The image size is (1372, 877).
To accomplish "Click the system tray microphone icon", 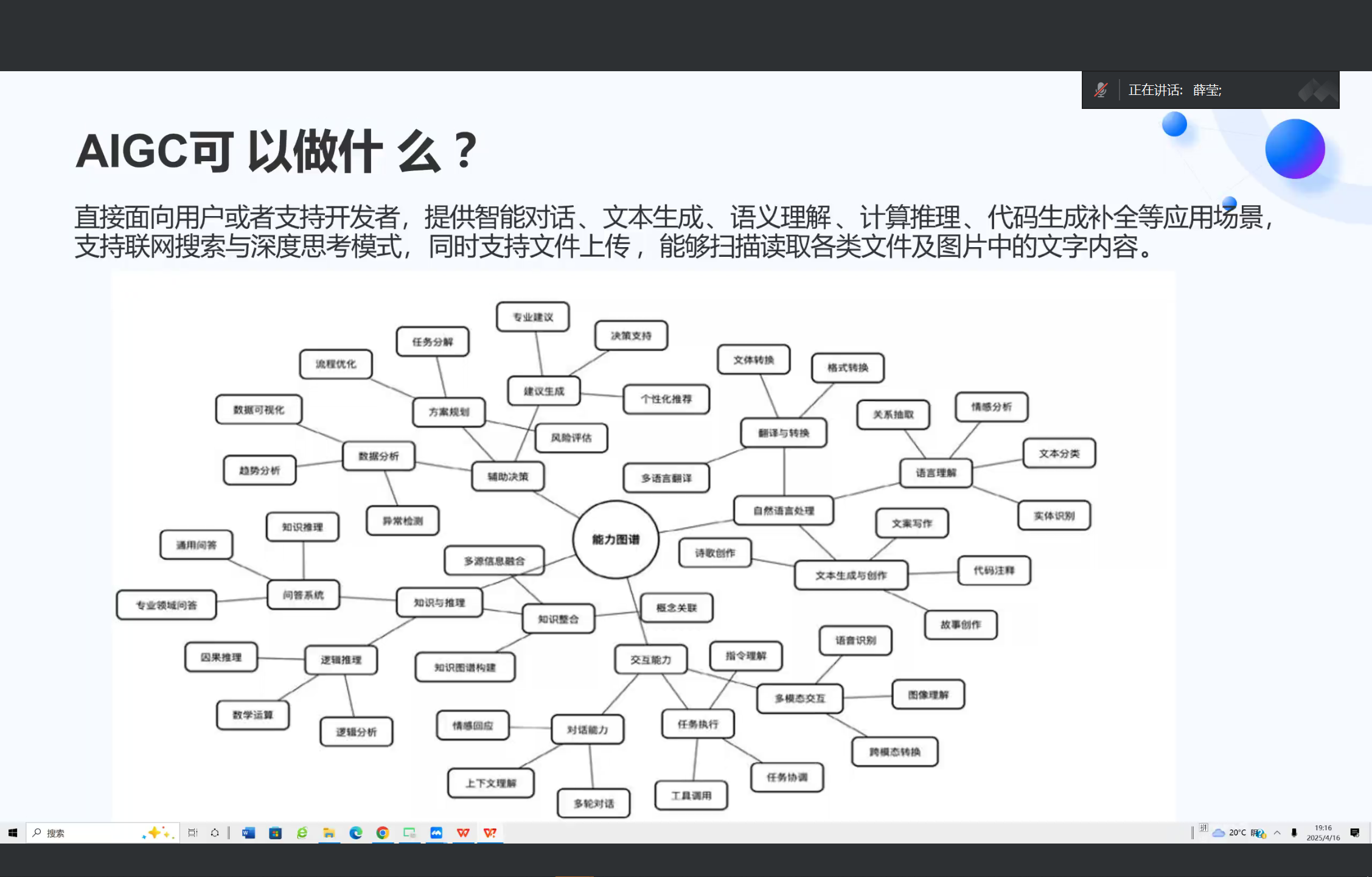I will point(1294,833).
